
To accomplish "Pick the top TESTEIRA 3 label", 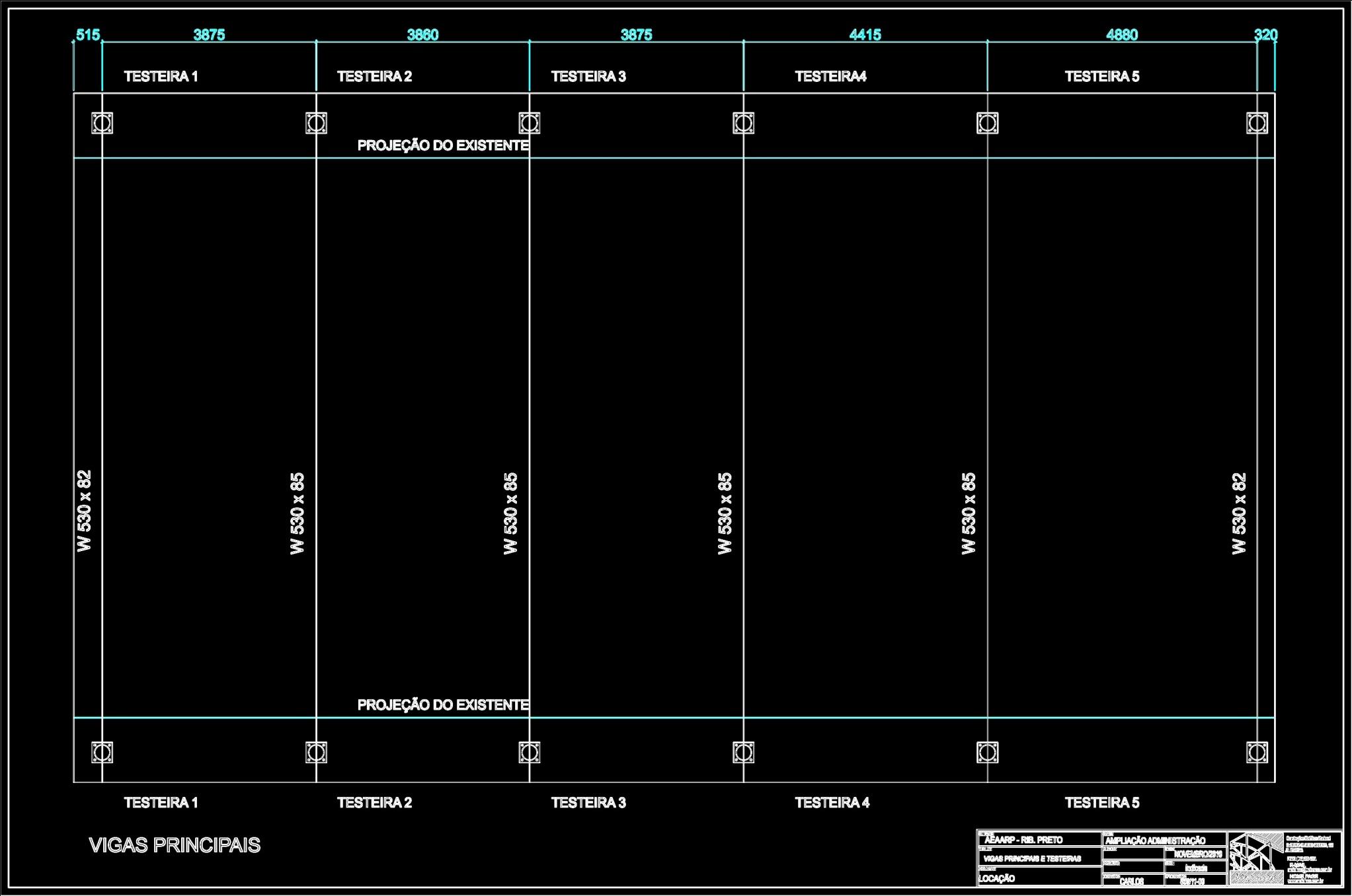I will [588, 76].
